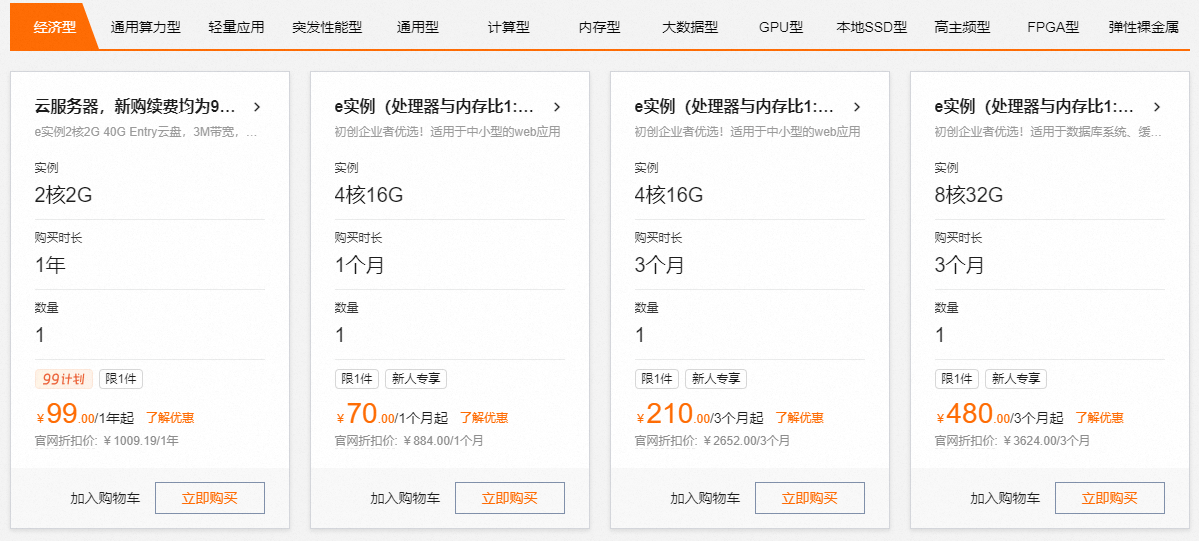Click 立即购买 on the ¥70 plan
Viewport: 1199px width, 541px height.
(x=510, y=498)
